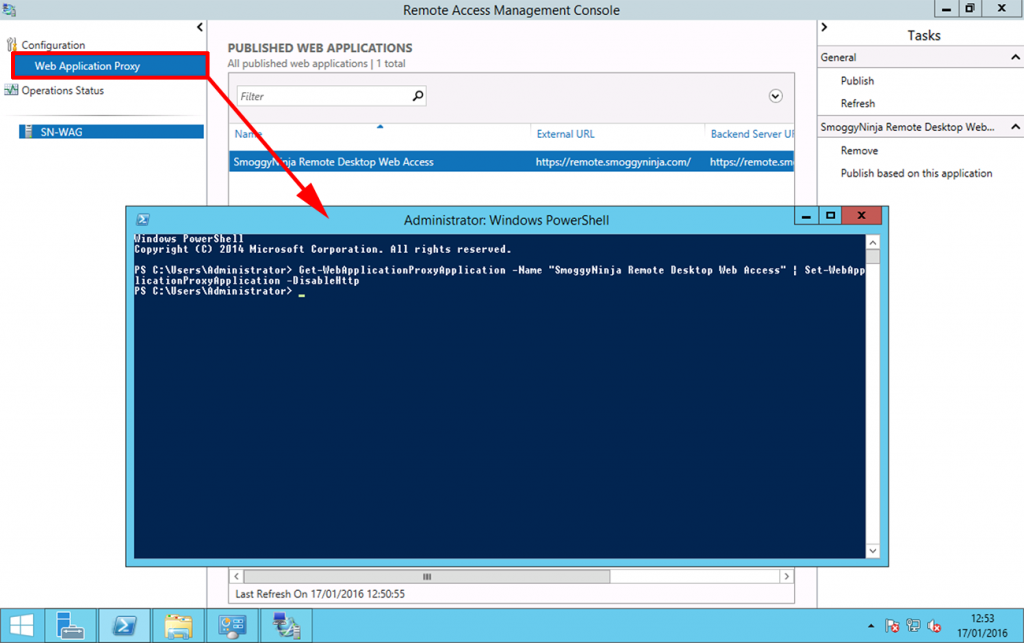Minimize the PowerShell window
Viewport: 1024px width, 643px height.
807,216
